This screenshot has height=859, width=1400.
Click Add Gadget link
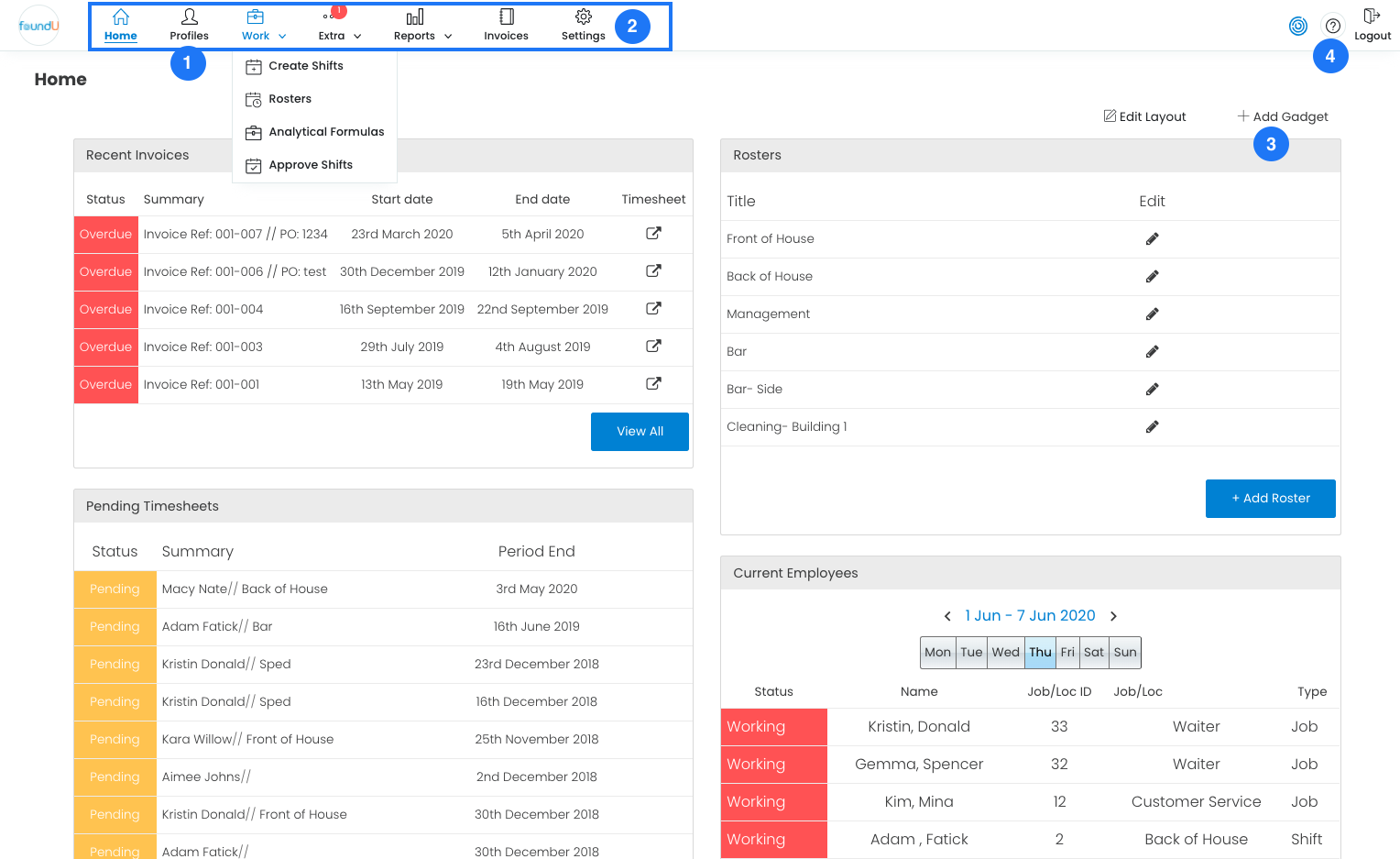point(1282,116)
